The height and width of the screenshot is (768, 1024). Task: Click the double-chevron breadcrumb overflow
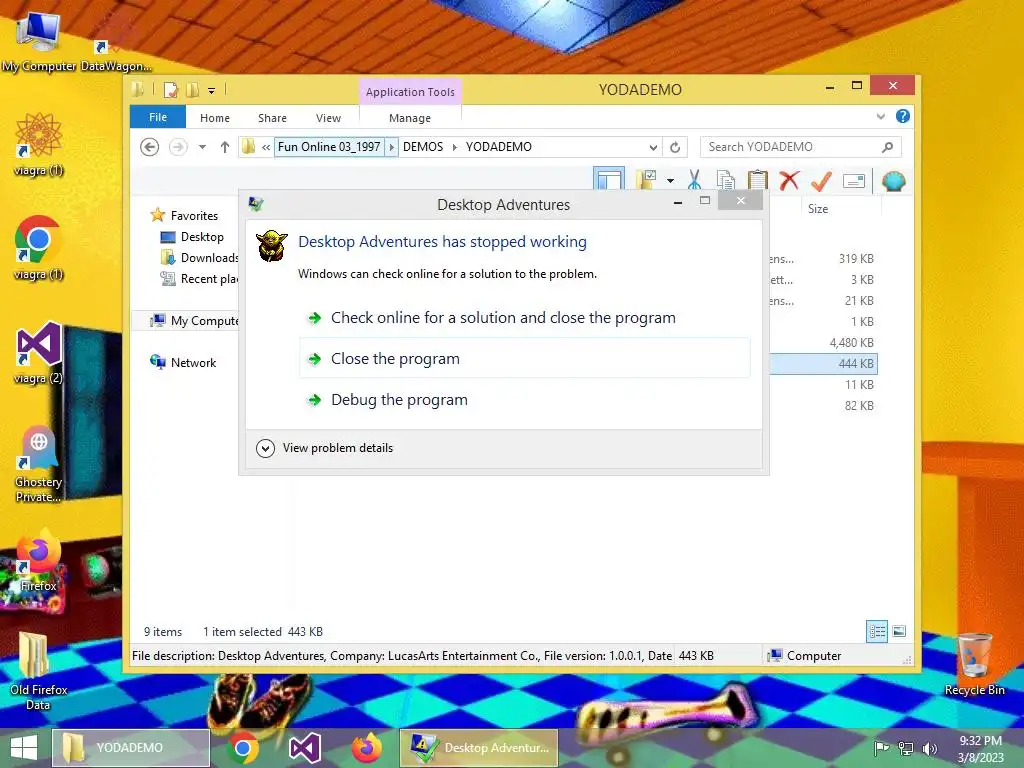pos(266,148)
